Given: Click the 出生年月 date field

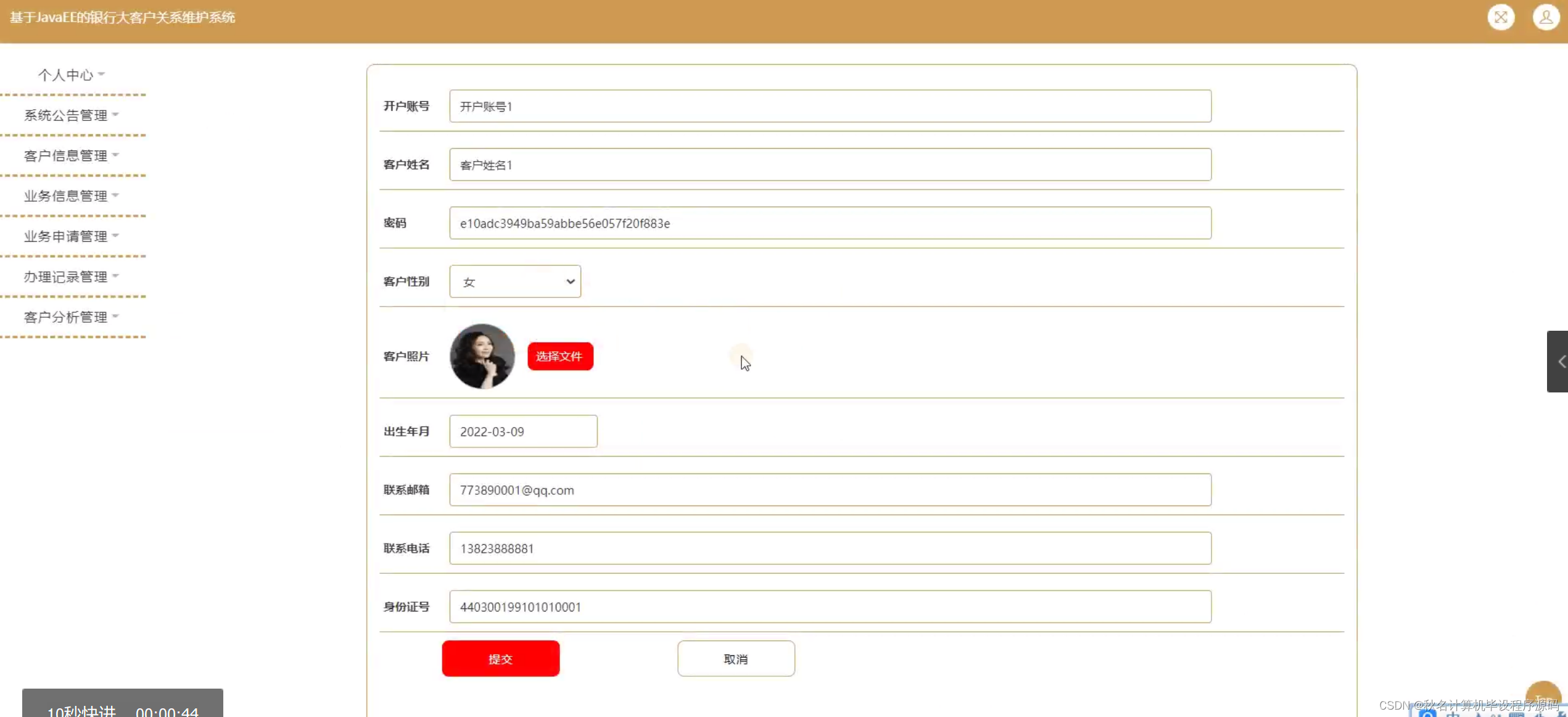Looking at the screenshot, I should (x=522, y=431).
